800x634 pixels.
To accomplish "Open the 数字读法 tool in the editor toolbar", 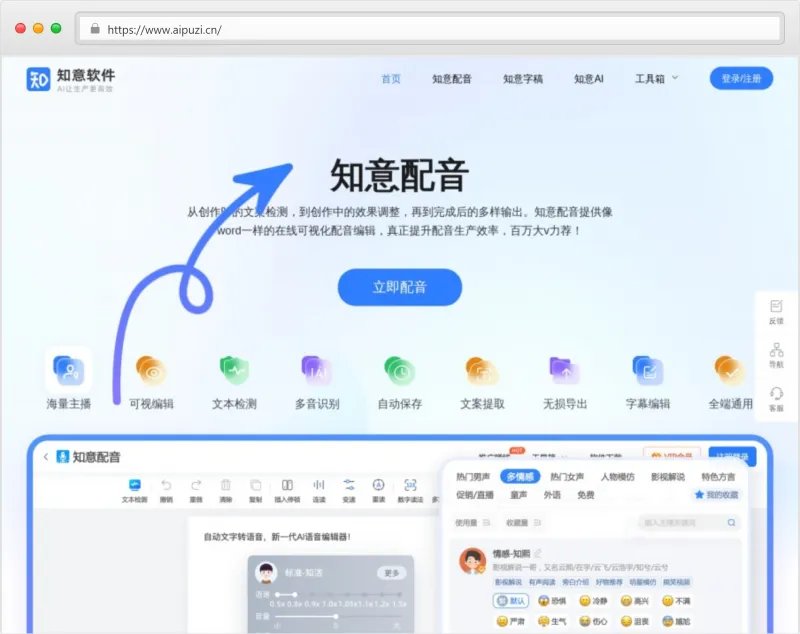I will [x=408, y=490].
